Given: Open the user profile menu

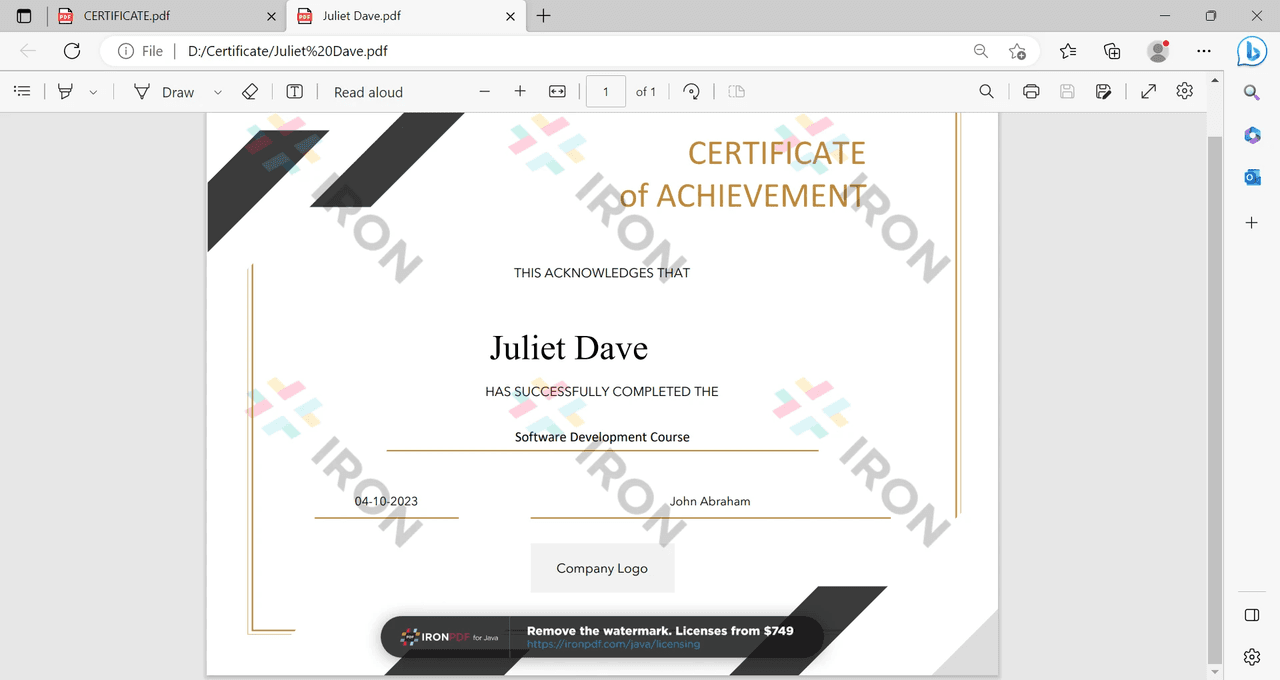Looking at the screenshot, I should tap(1158, 51).
